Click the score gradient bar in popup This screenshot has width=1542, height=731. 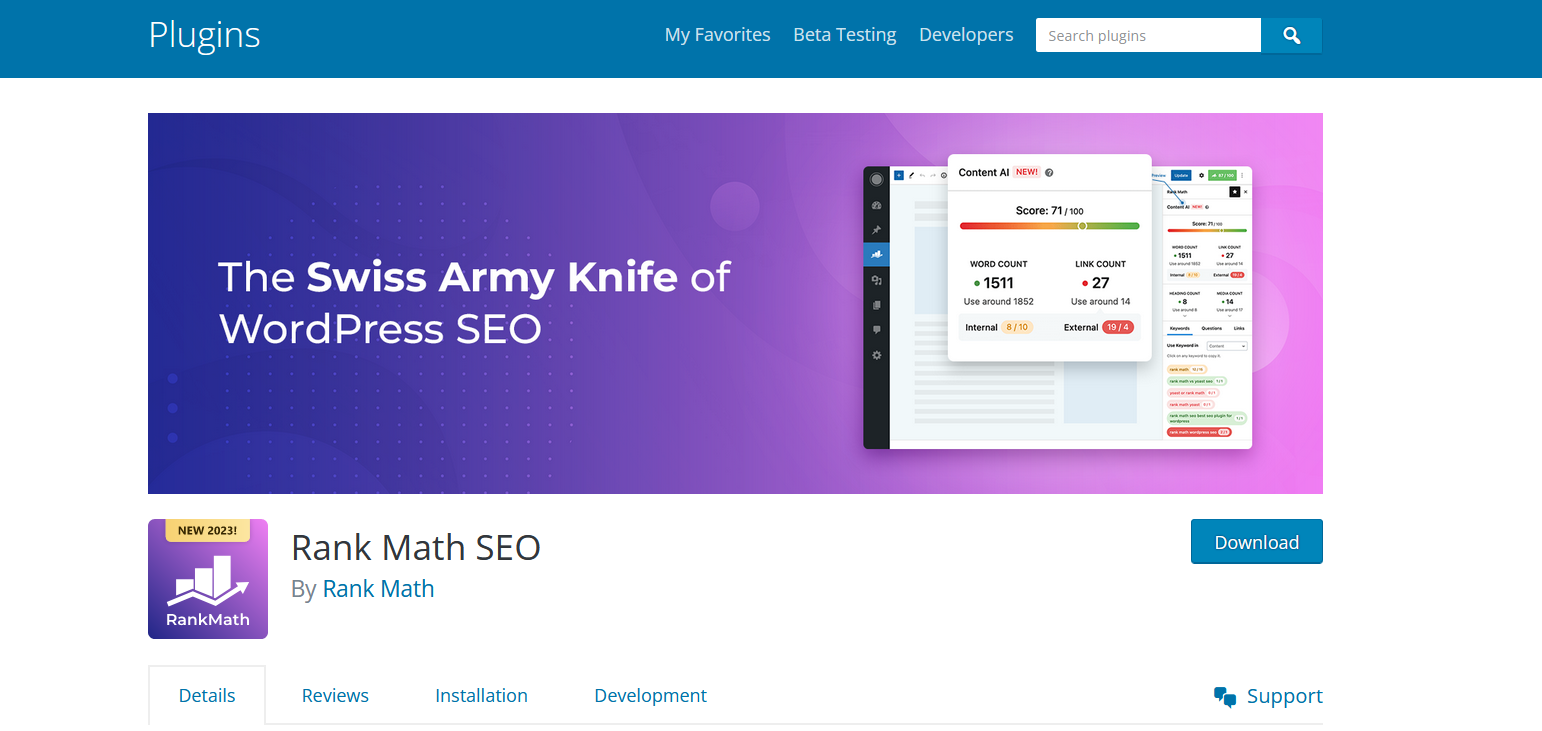[x=1049, y=226]
